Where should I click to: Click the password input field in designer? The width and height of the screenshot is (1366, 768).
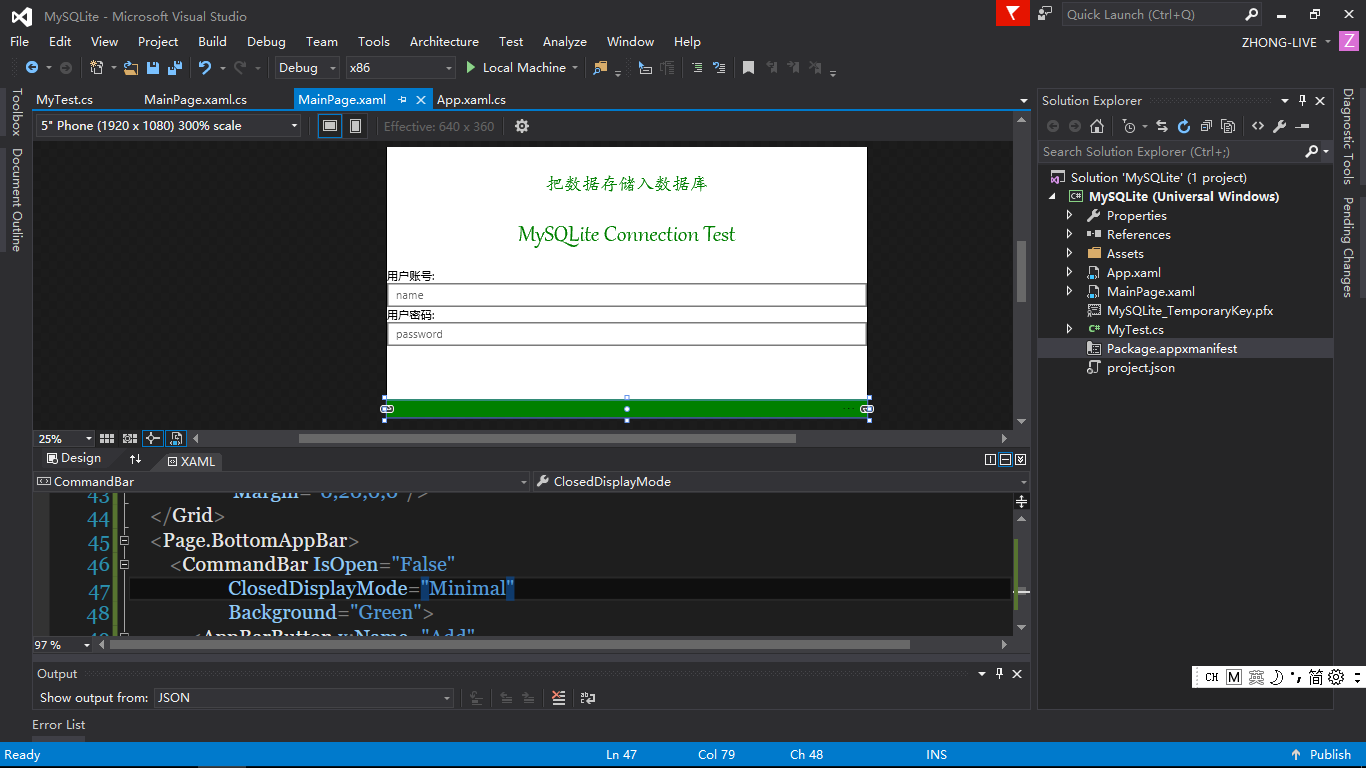click(x=626, y=334)
